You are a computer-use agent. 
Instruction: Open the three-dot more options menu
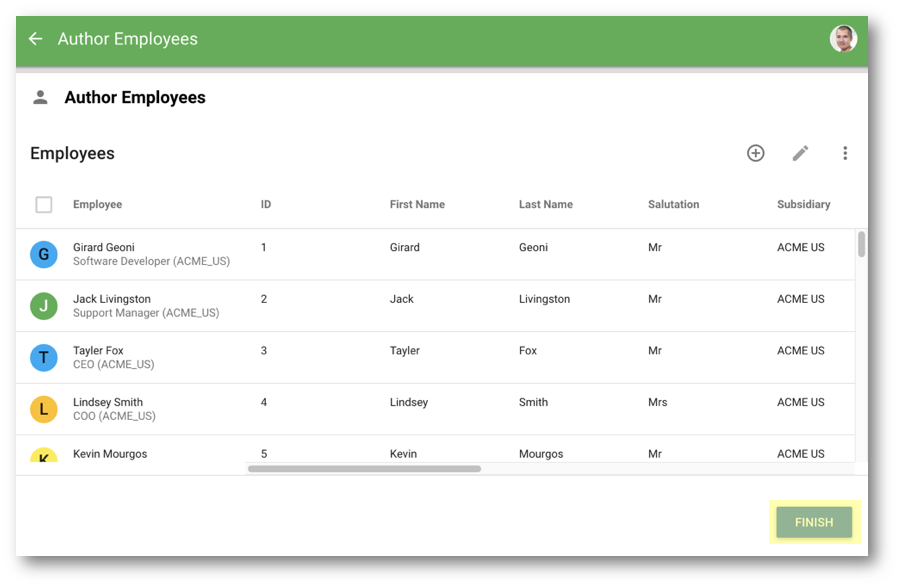point(845,153)
